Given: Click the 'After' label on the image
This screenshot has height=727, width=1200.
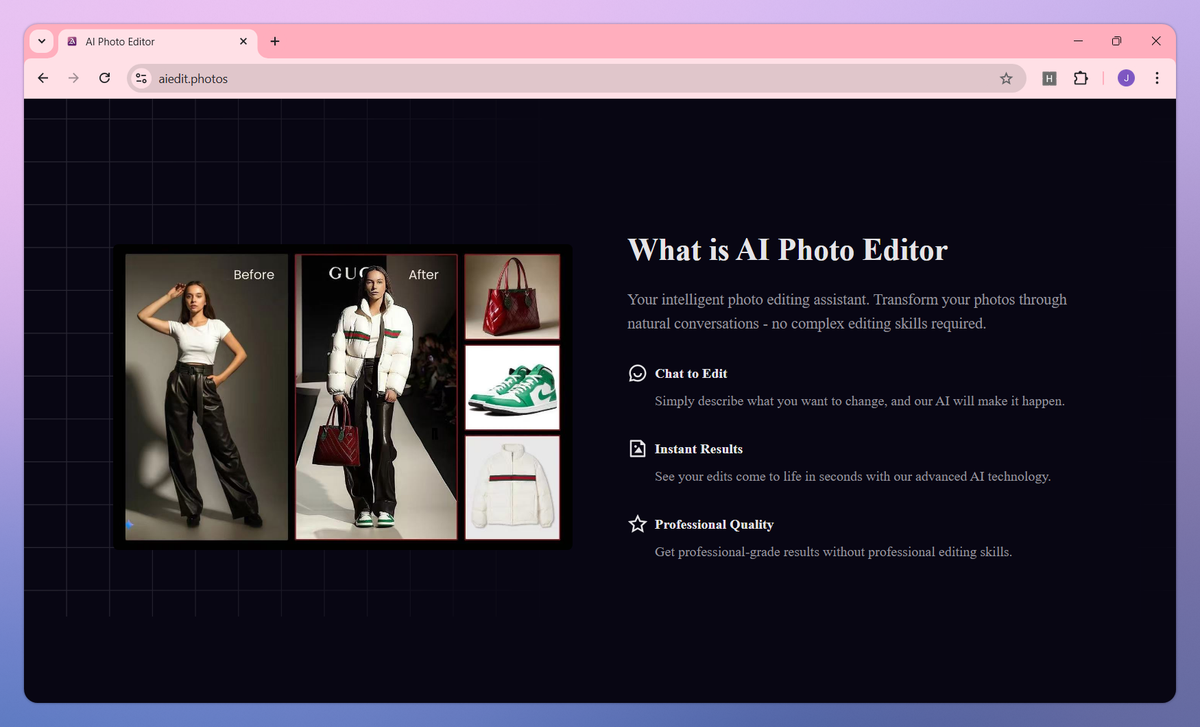Looking at the screenshot, I should coord(424,274).
